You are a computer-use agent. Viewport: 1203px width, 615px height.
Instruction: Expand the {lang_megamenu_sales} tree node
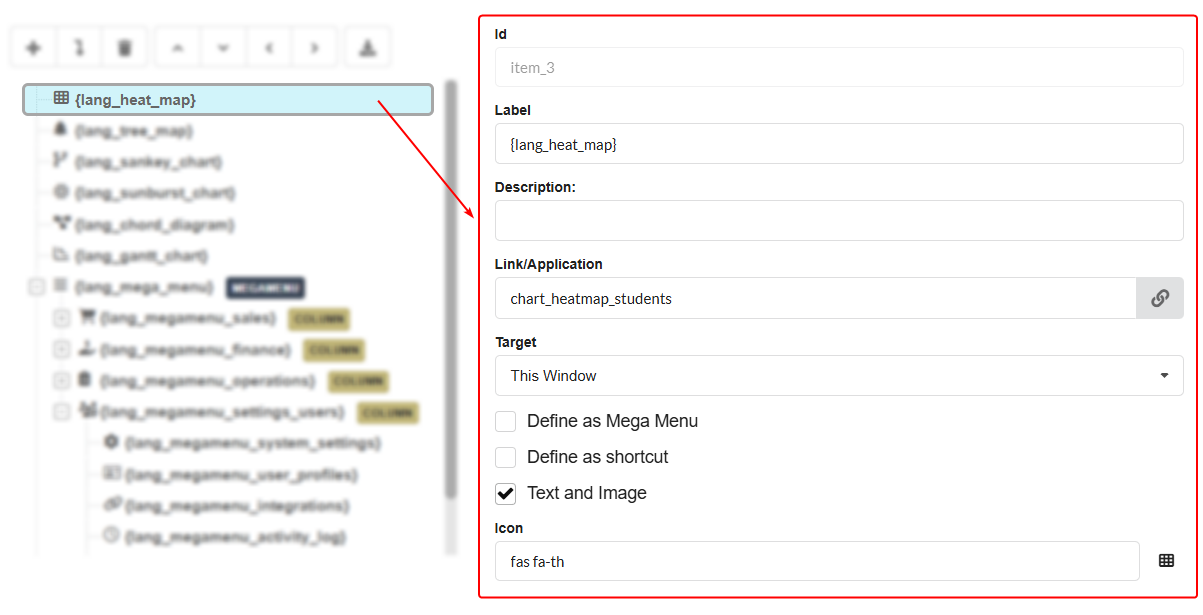pyautogui.click(x=60, y=318)
